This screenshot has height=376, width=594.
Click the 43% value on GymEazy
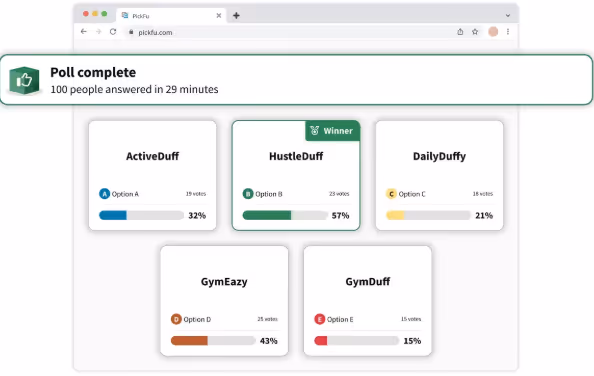pos(269,341)
